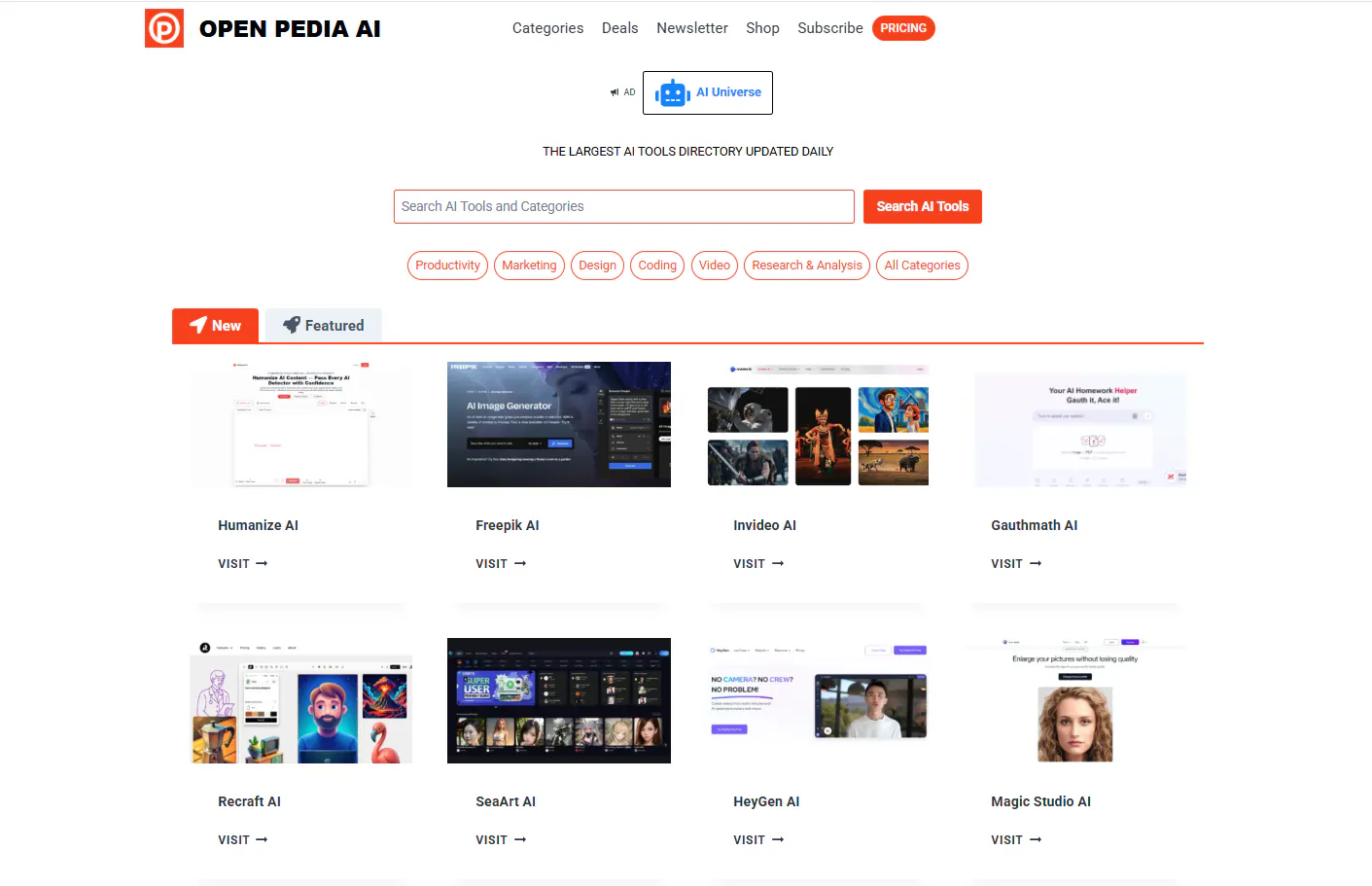Click the rocket icon on Featured tab
This screenshot has height=886, width=1372.
click(x=292, y=325)
